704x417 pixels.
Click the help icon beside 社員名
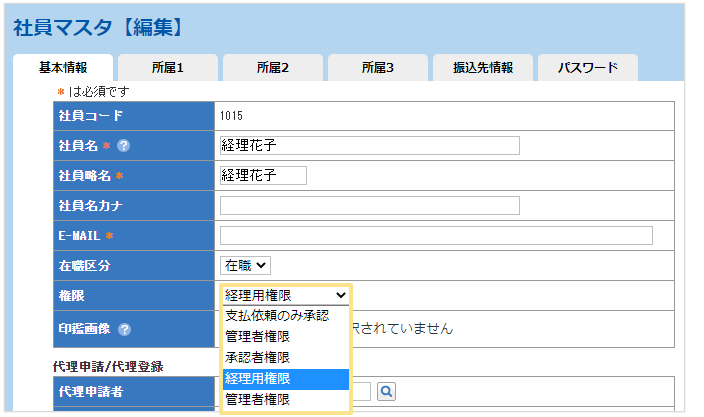(124, 146)
